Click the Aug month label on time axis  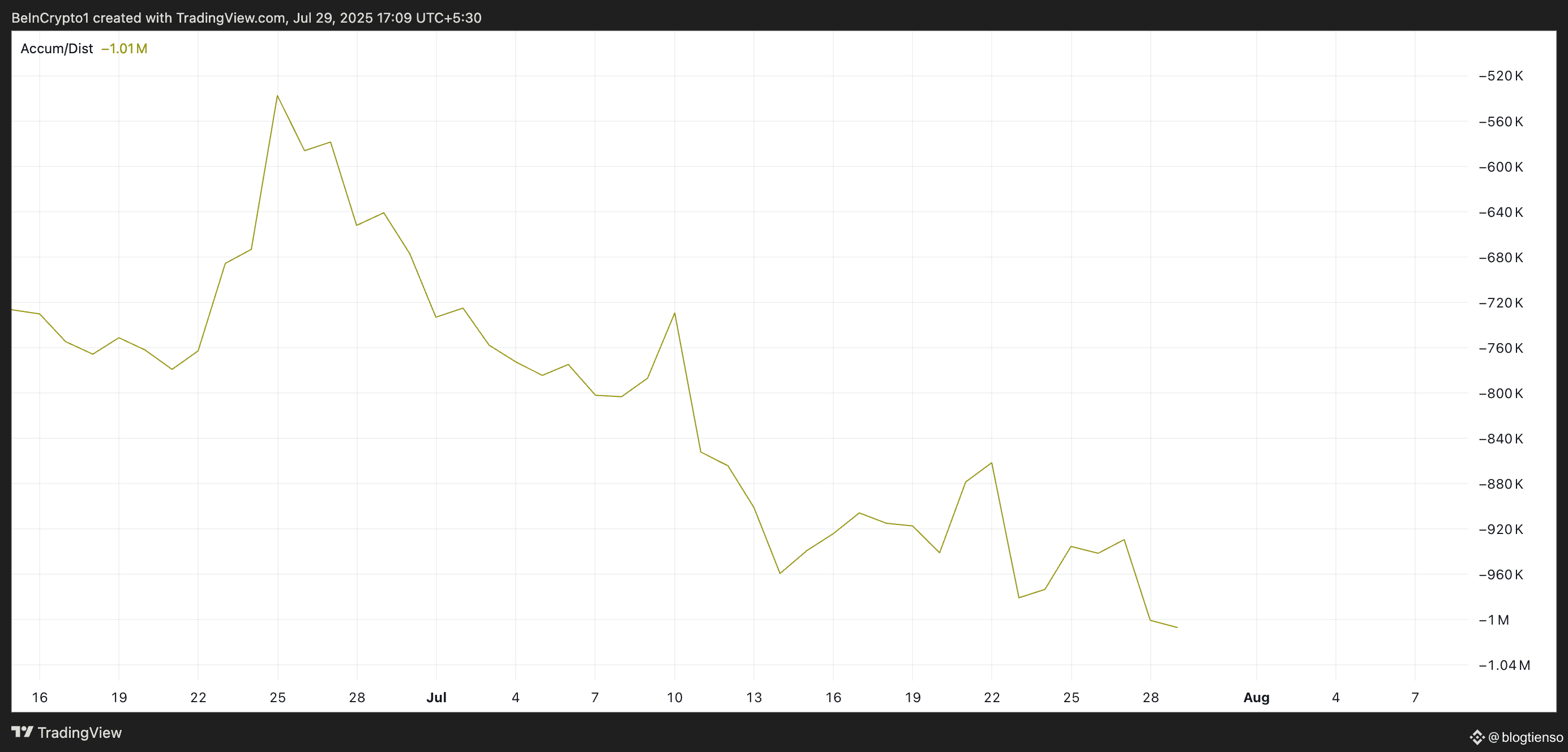[1256, 698]
